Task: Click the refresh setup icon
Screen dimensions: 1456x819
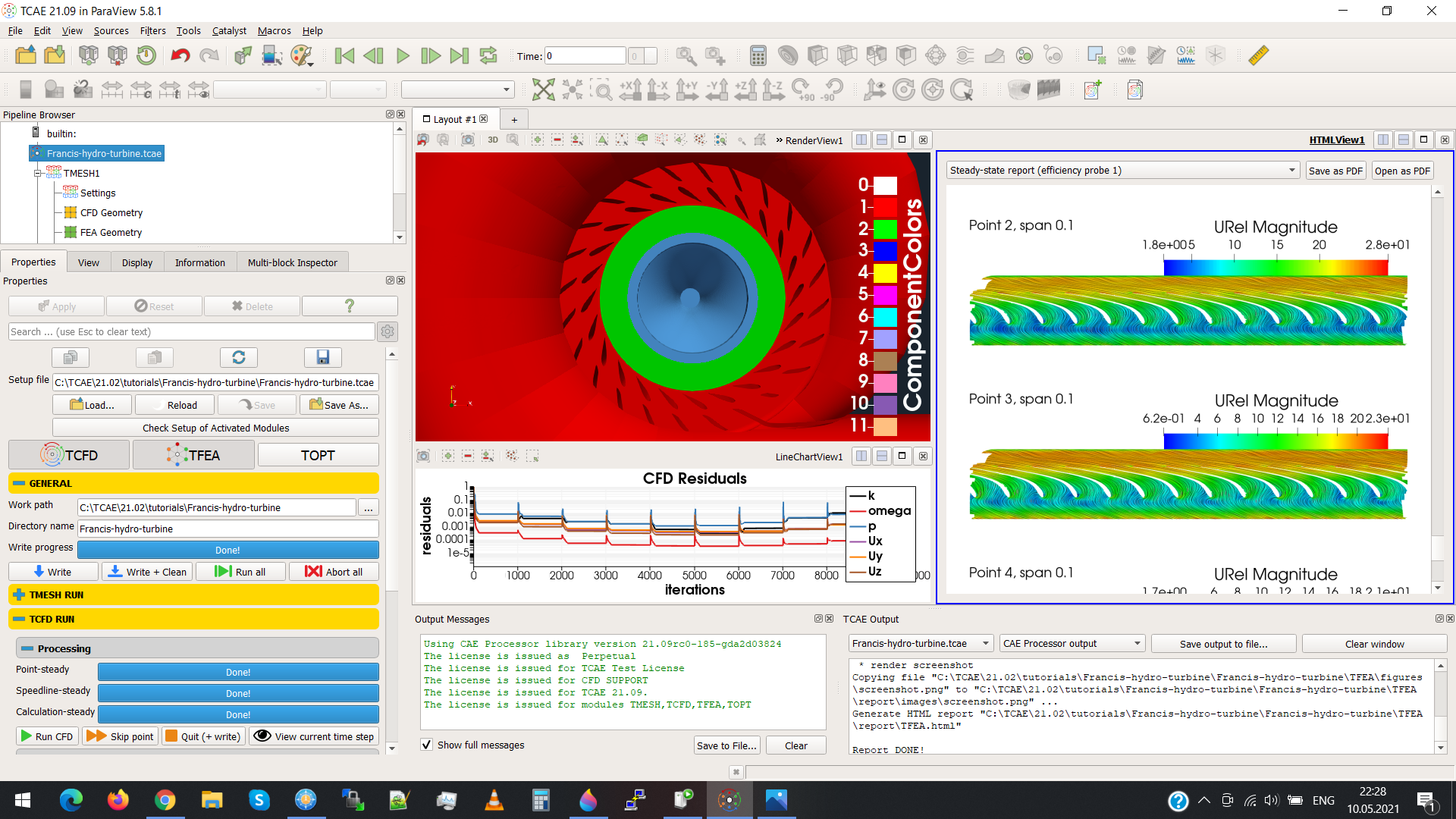Action: tap(238, 357)
